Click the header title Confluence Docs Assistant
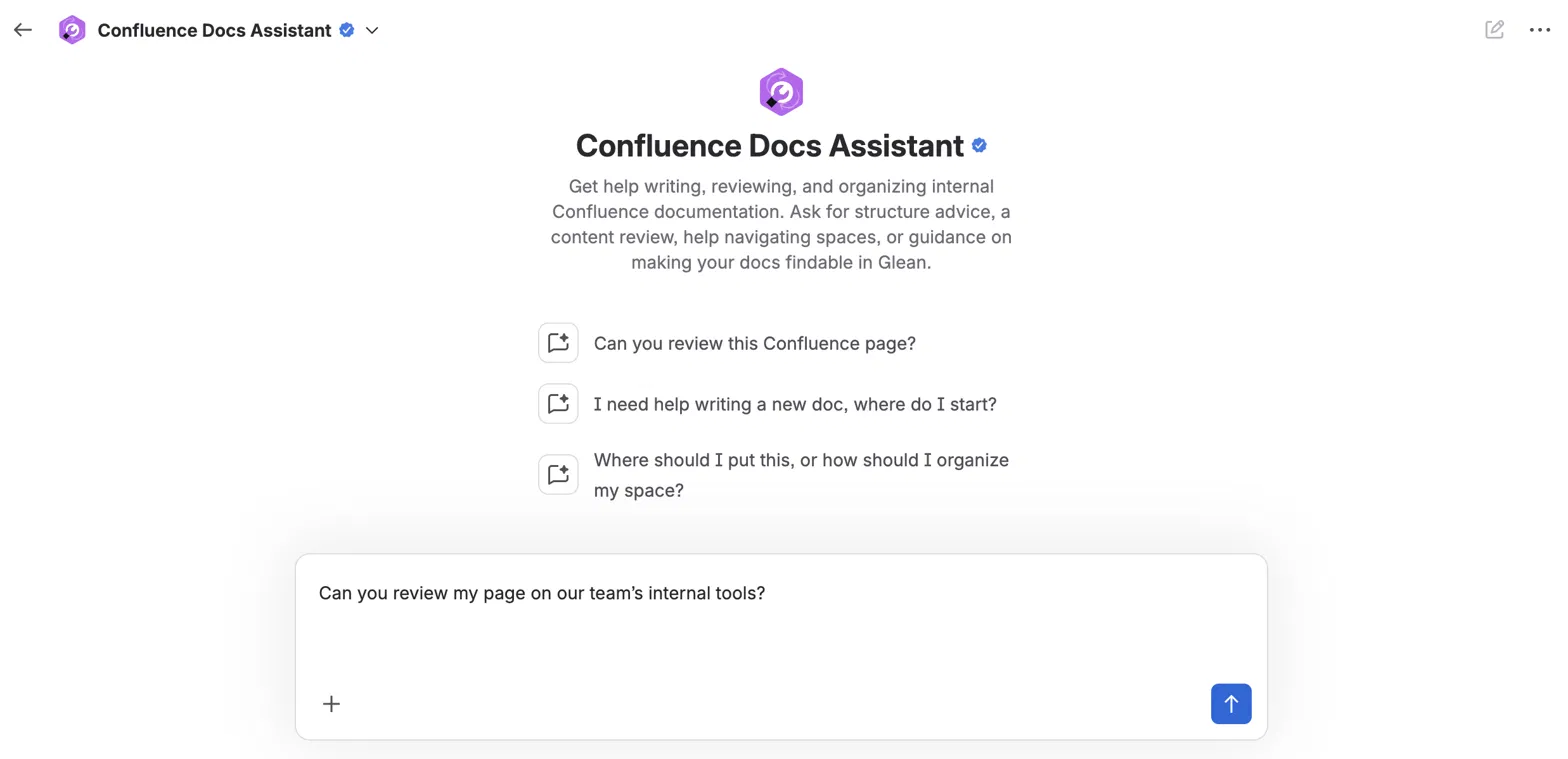The height and width of the screenshot is (759, 1568). pyautogui.click(x=214, y=30)
